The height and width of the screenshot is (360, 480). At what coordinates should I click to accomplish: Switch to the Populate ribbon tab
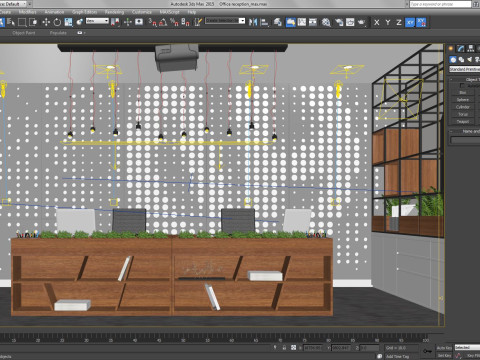[x=58, y=33]
